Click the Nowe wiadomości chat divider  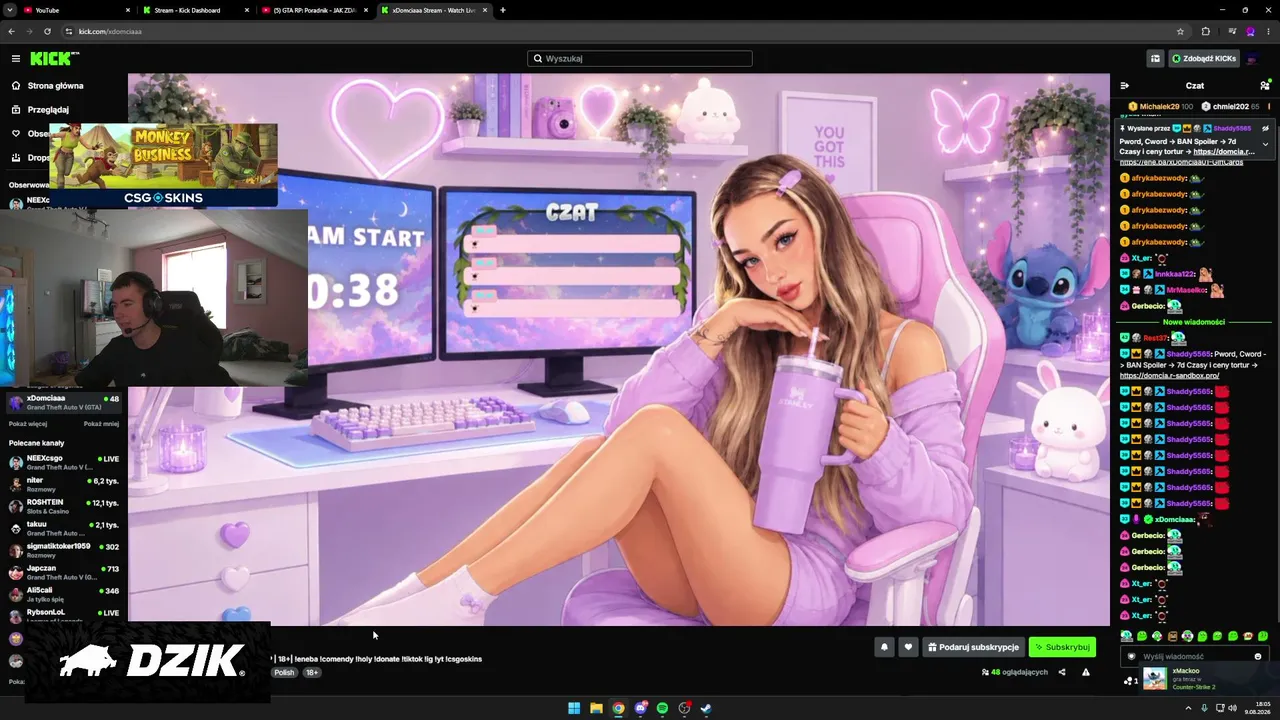1193,322
